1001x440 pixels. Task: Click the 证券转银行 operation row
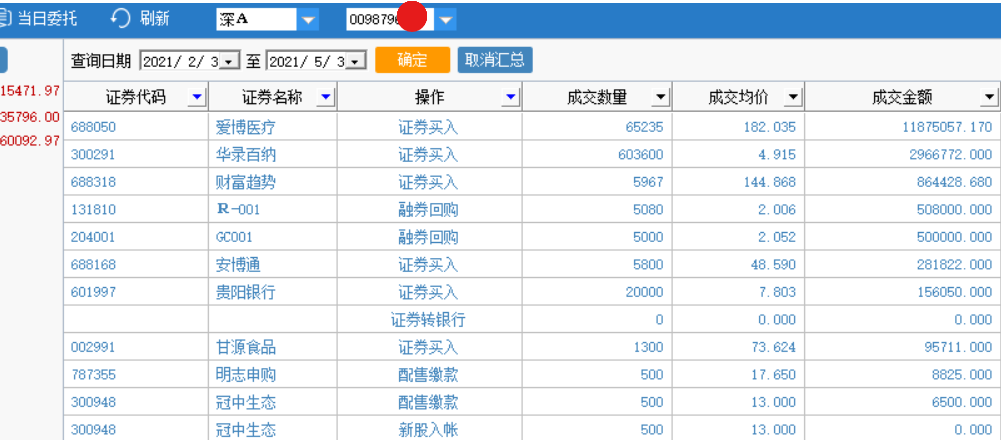coord(532,319)
